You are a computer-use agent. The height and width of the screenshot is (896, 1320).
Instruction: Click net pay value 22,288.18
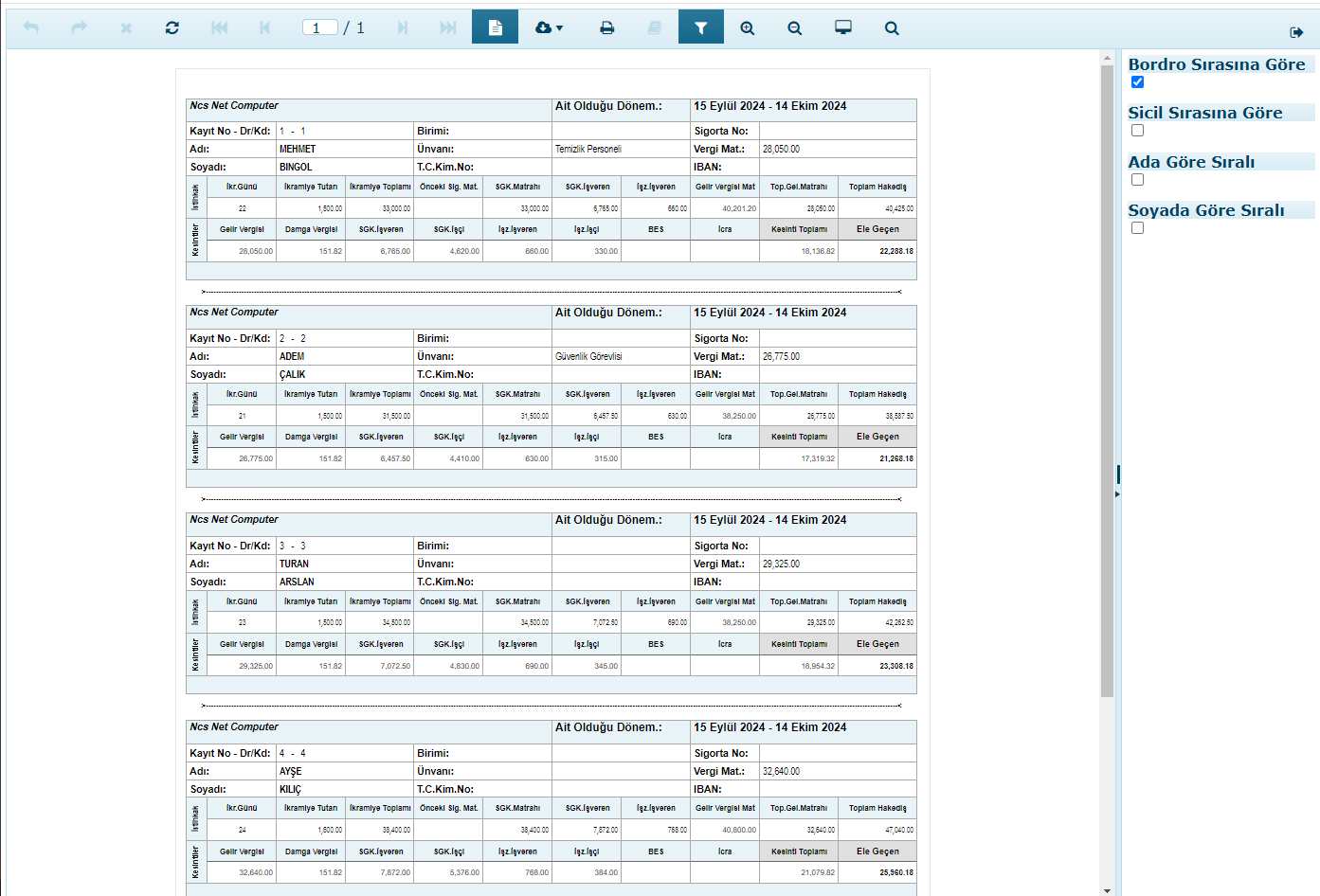coord(896,251)
